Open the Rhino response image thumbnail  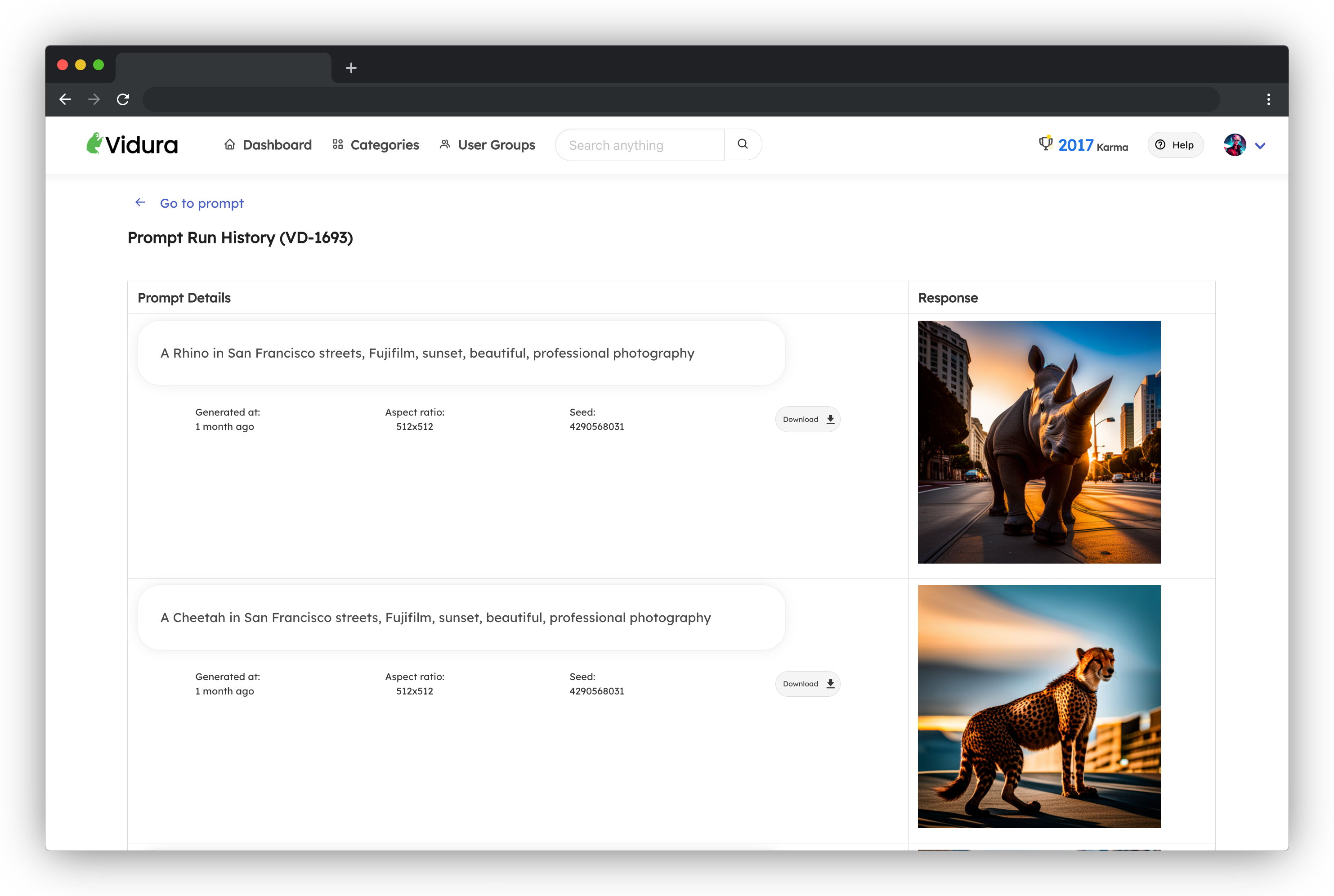(1039, 442)
